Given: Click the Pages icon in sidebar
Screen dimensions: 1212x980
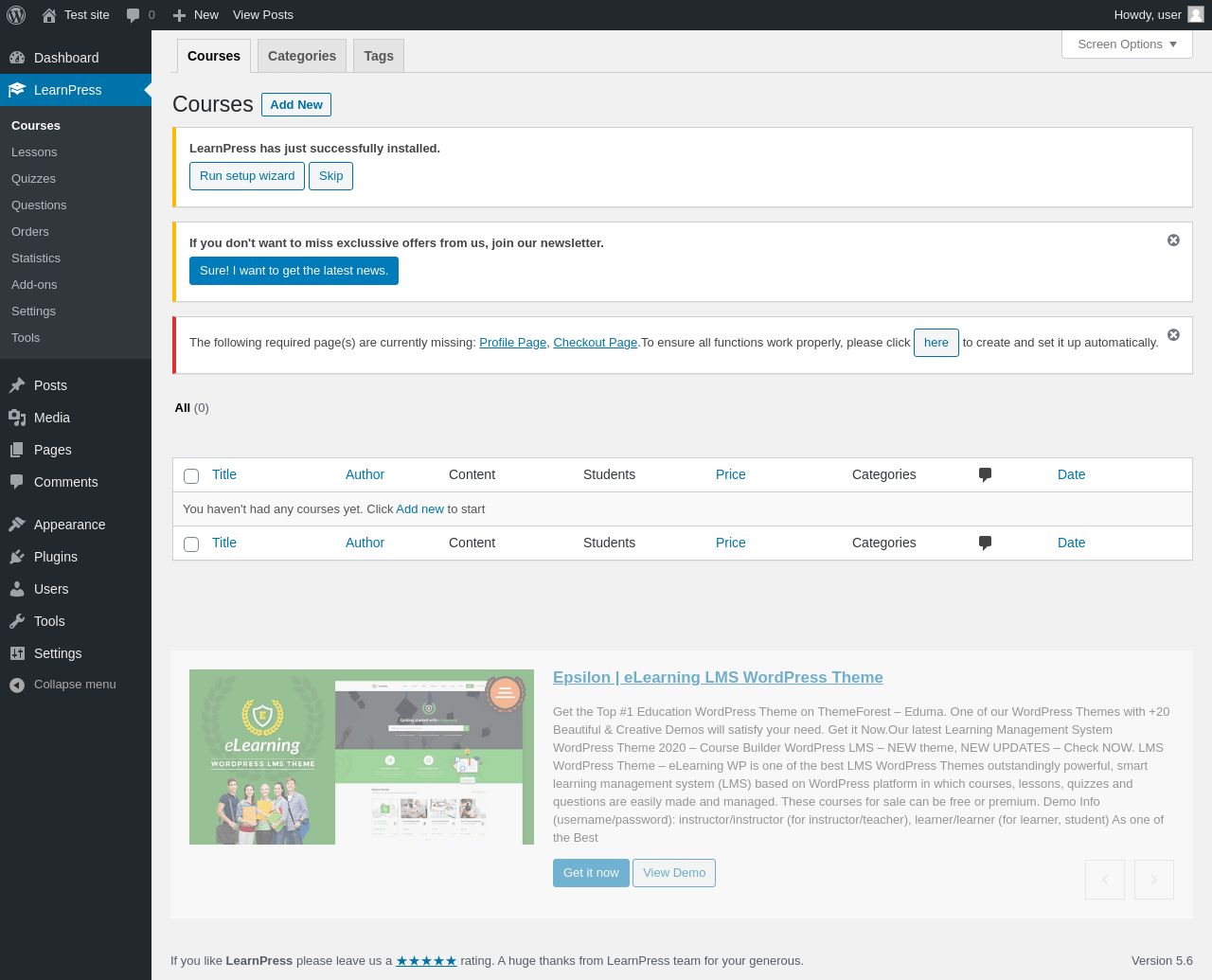Looking at the screenshot, I should coord(17,450).
